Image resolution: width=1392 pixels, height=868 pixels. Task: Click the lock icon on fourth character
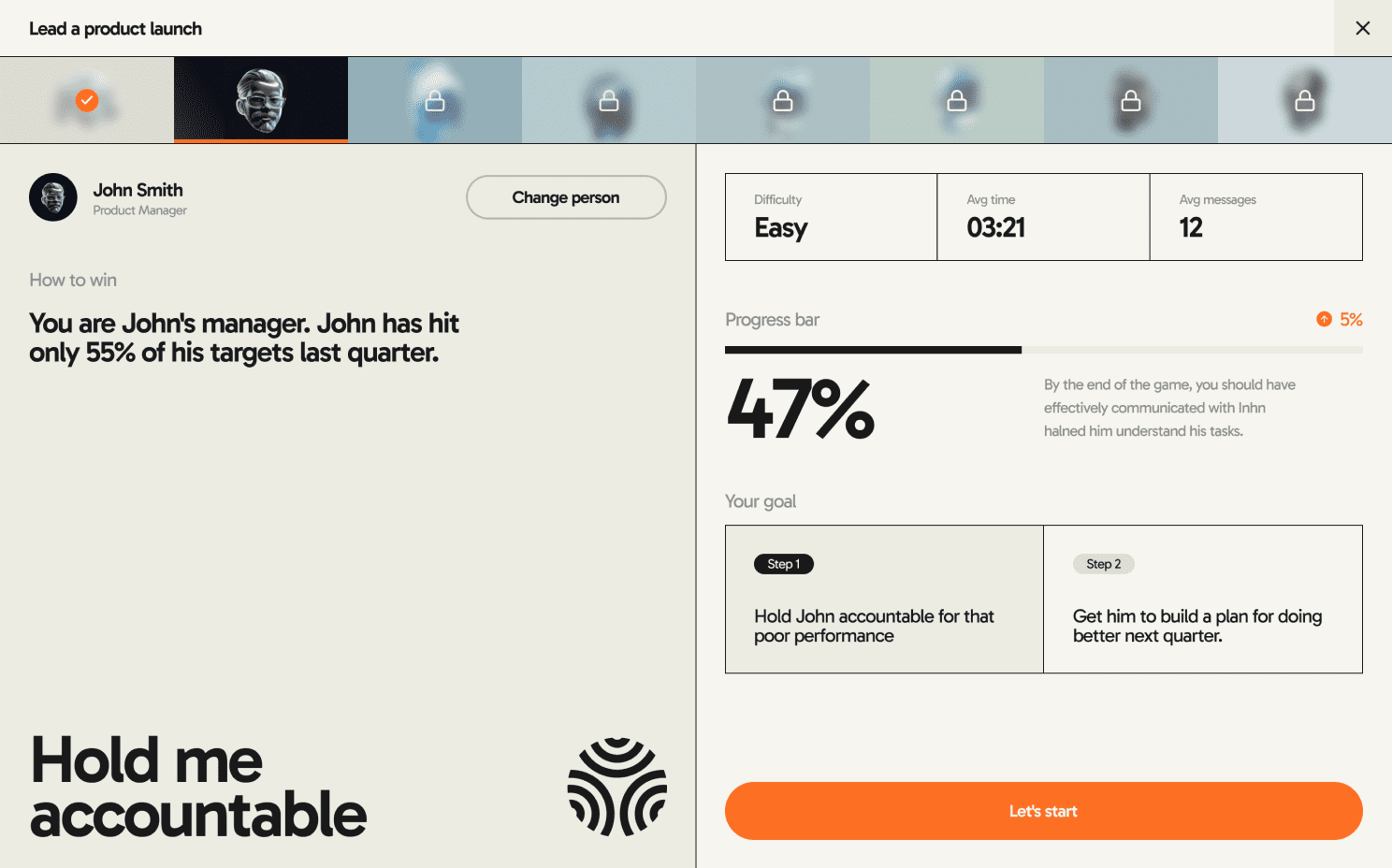[609, 101]
